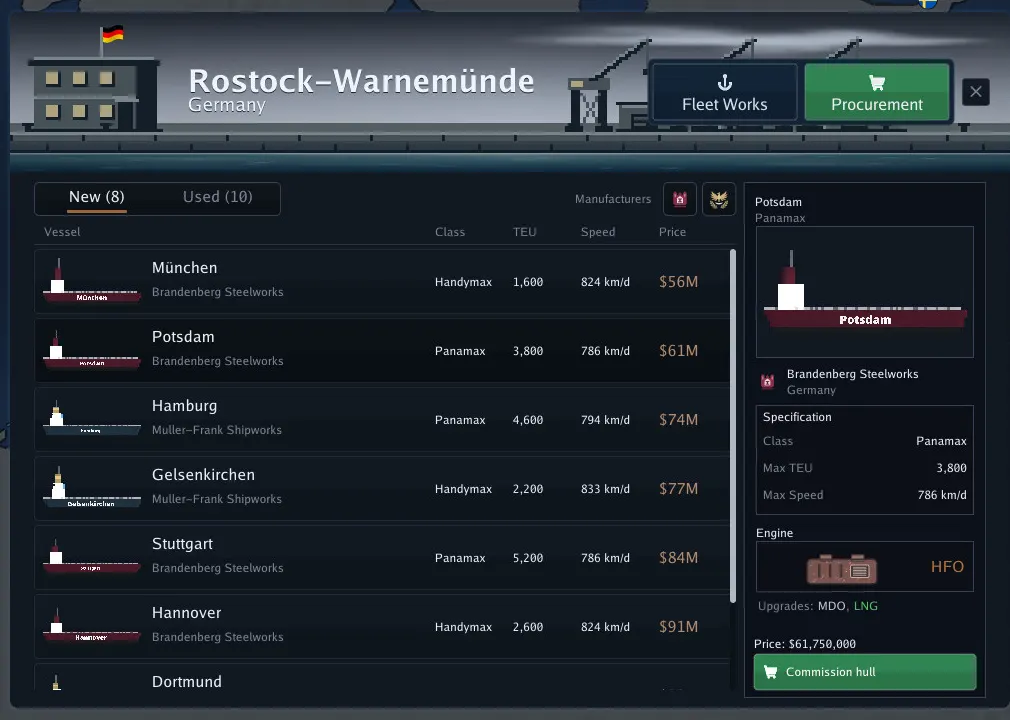Close the Rostock-Warnemünde port window
This screenshot has width=1010, height=720.
(976, 92)
